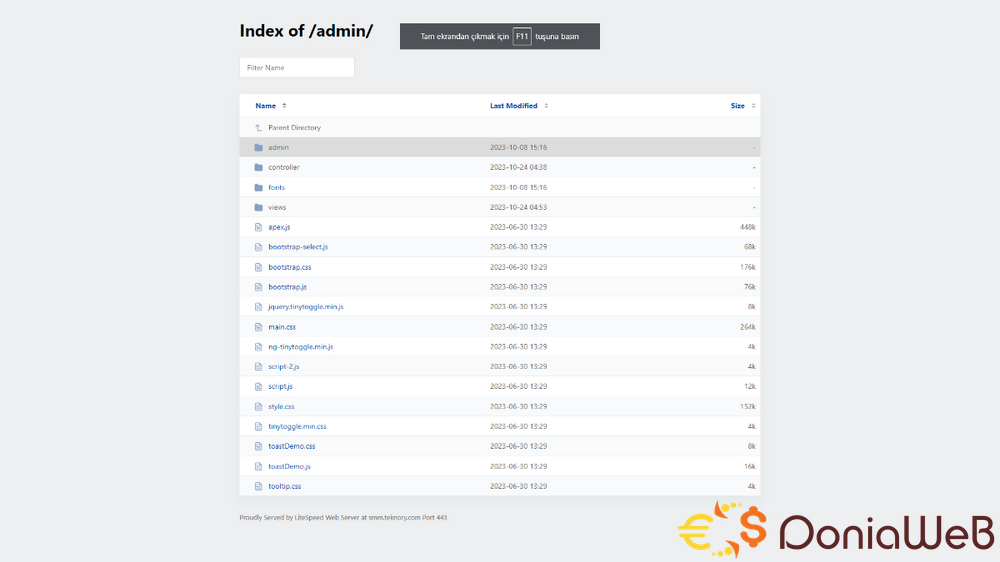Click the sort arrows next to Name
Viewport: 1000px width, 562px height.
coord(284,106)
